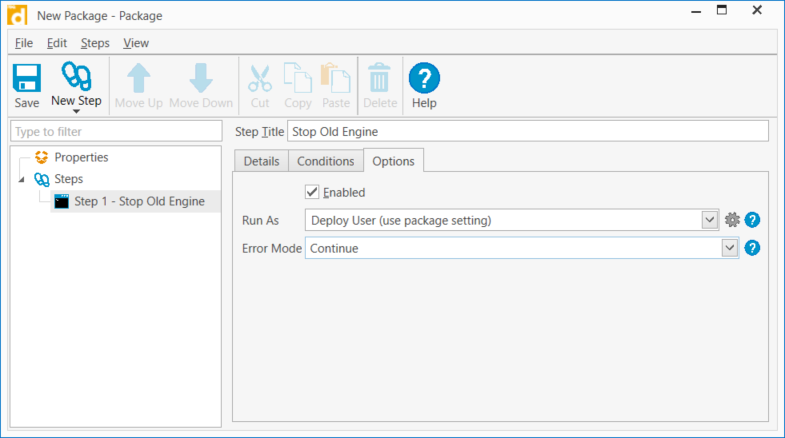
Task: Select Step 1 - Stop Old Engine
Action: (x=139, y=201)
